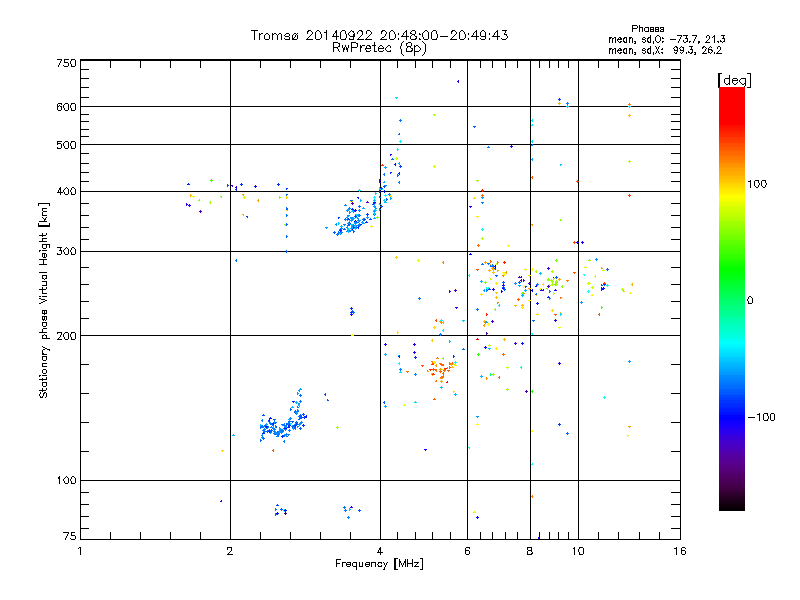Click the y-axis tick label '300'
800x600 pixels.
(67, 252)
